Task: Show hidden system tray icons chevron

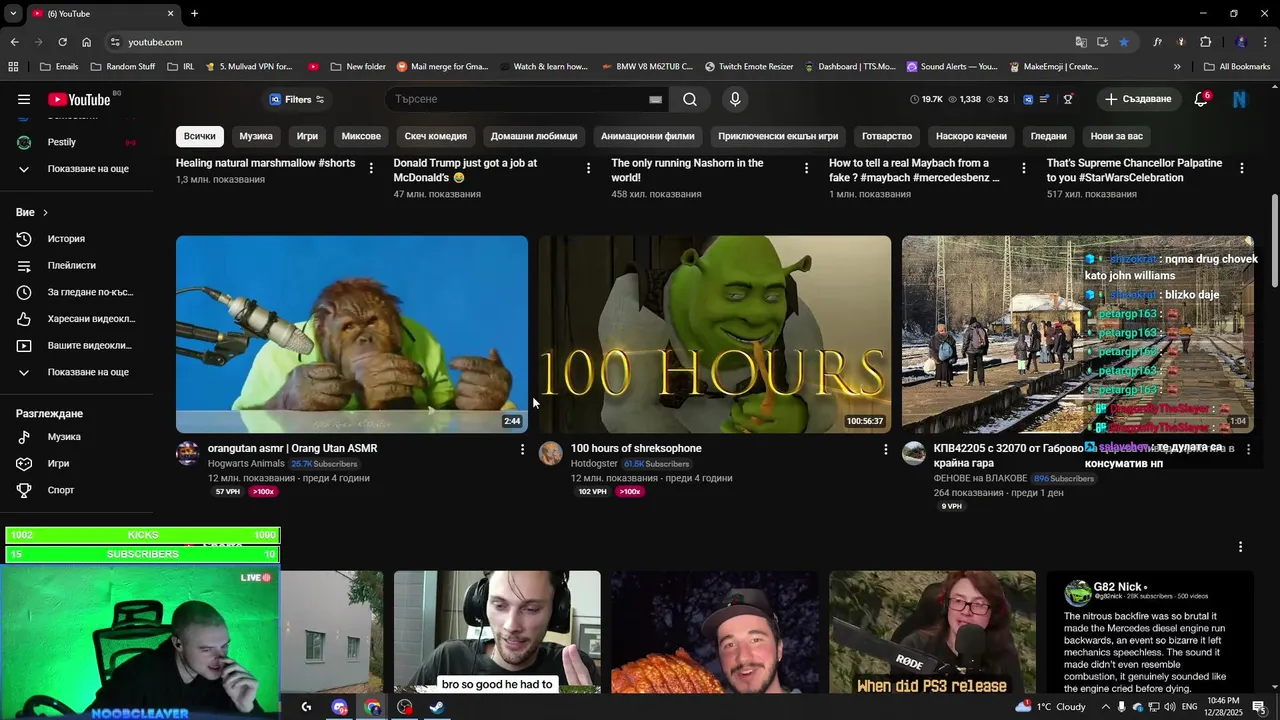Action: (1104, 707)
